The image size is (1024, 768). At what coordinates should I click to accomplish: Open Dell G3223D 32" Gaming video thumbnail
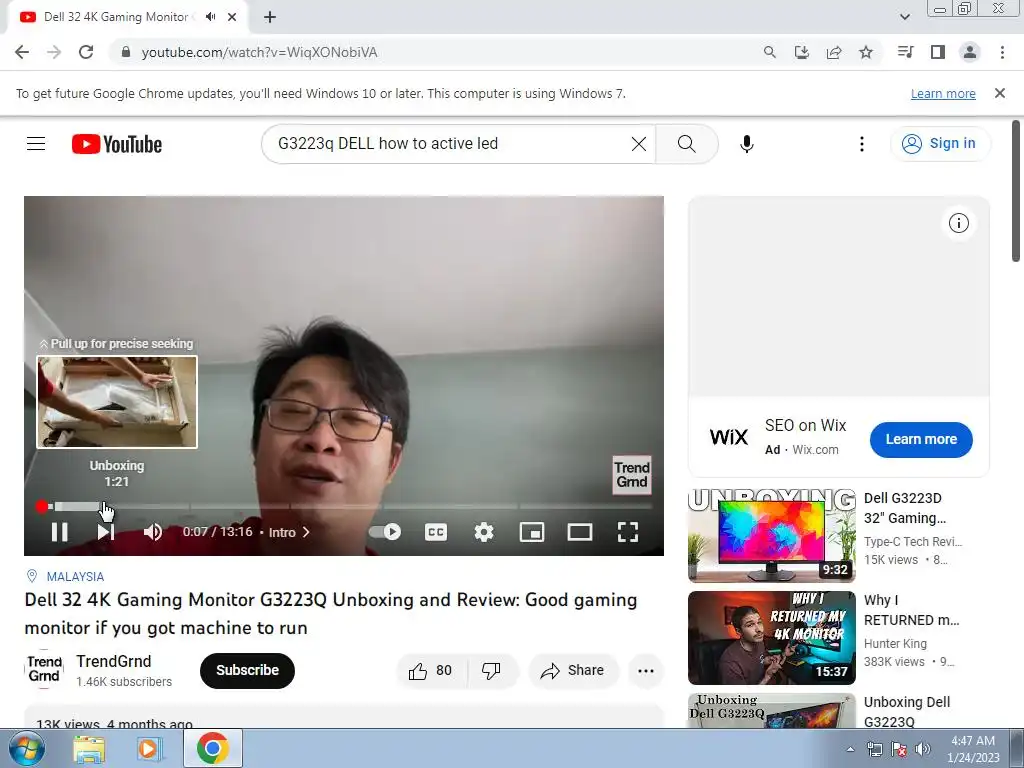tap(771, 536)
